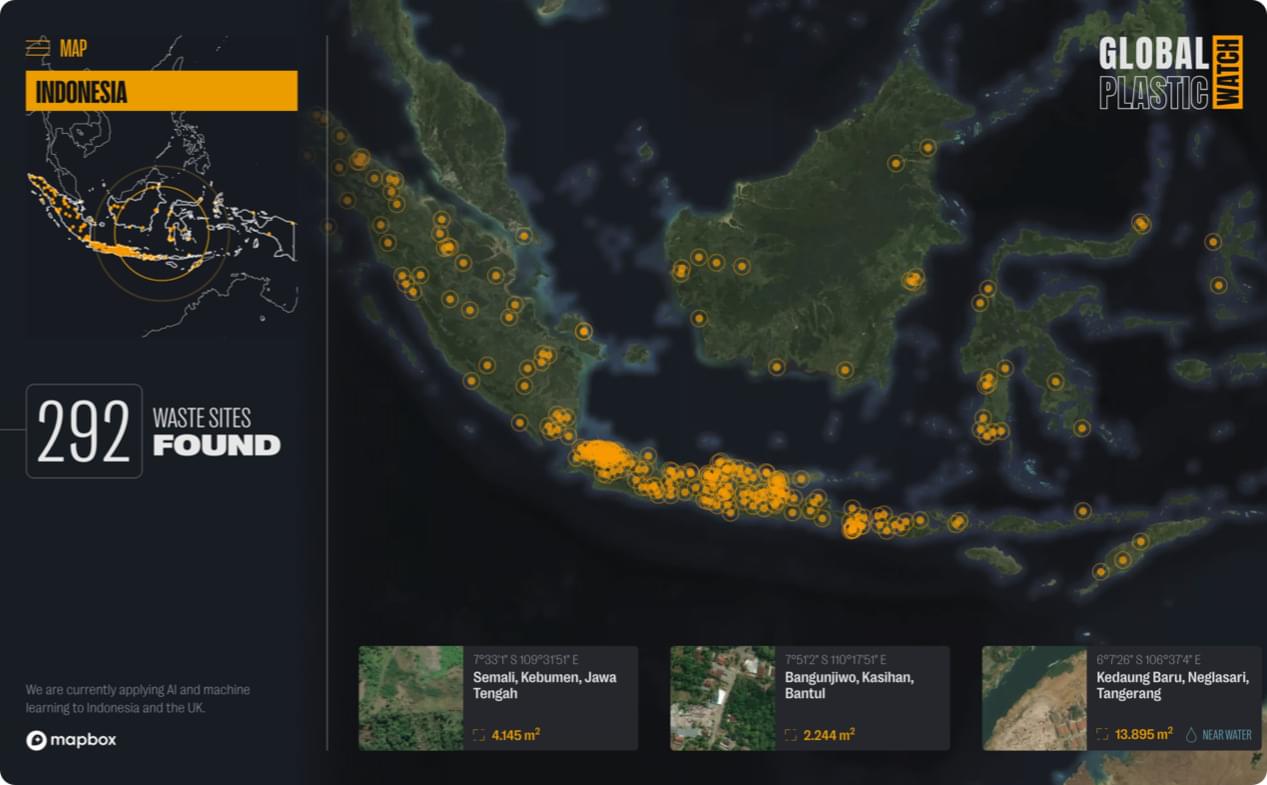1267x785 pixels.
Task: Click the map icon beside the MAP label
Action: coord(37,48)
